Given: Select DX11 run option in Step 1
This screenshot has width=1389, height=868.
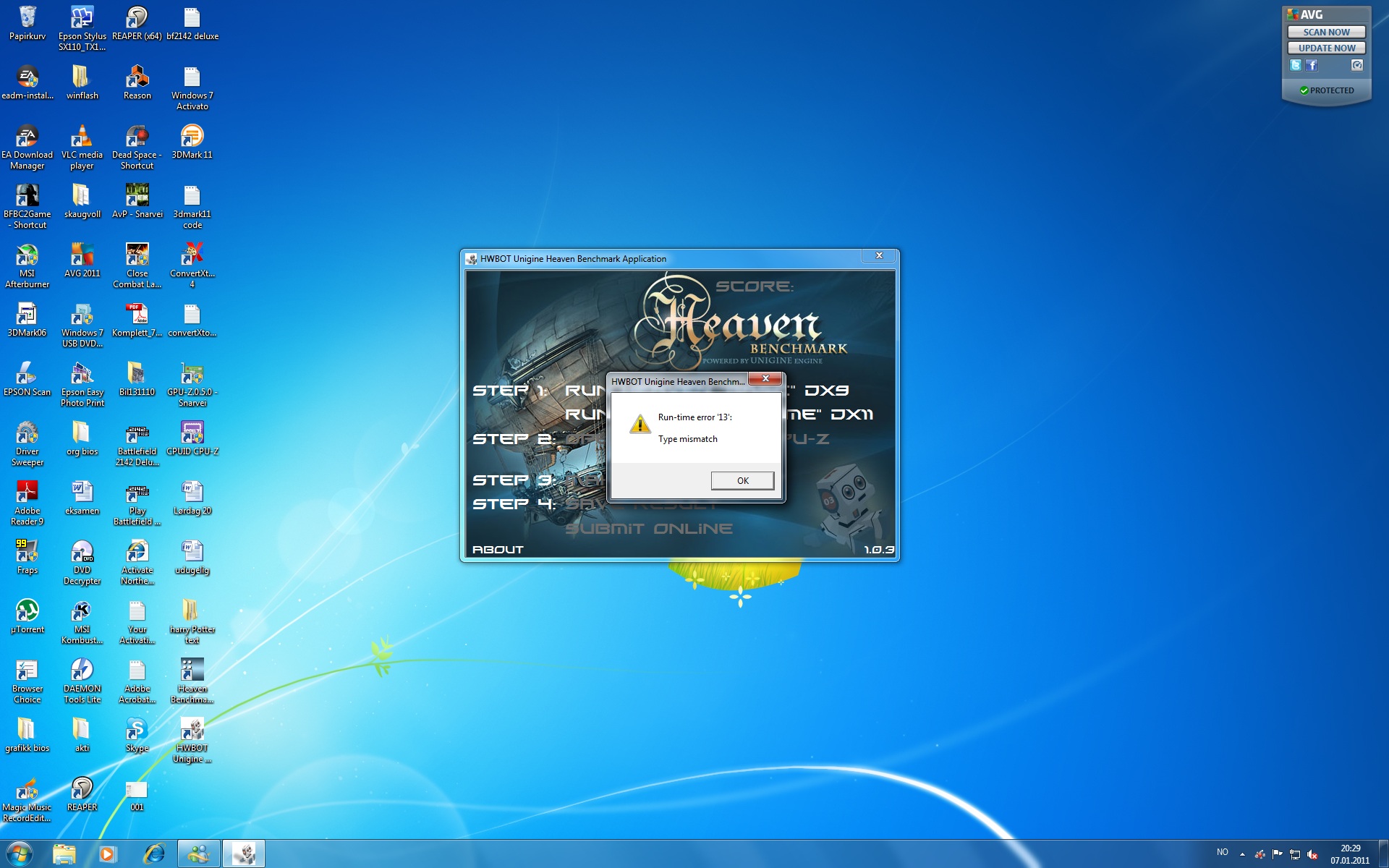Looking at the screenshot, I should tap(852, 414).
